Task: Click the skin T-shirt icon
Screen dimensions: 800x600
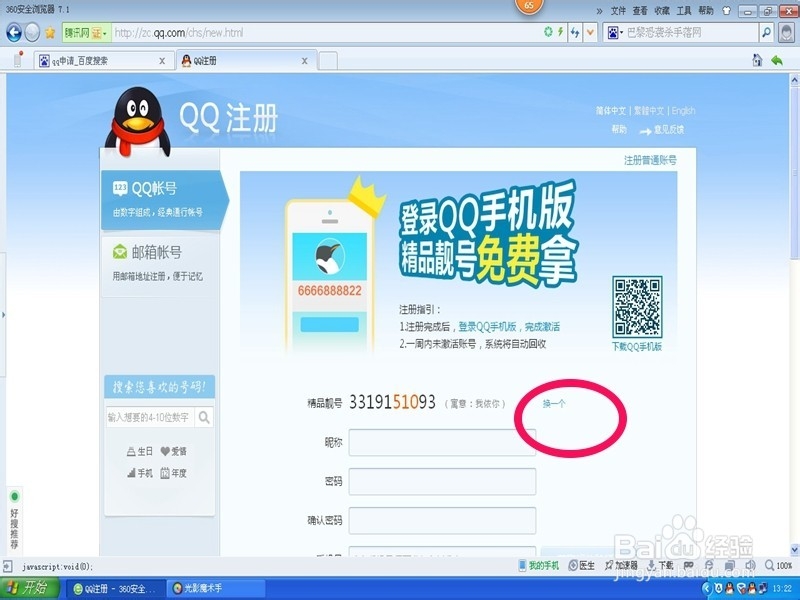Action: 727,10
